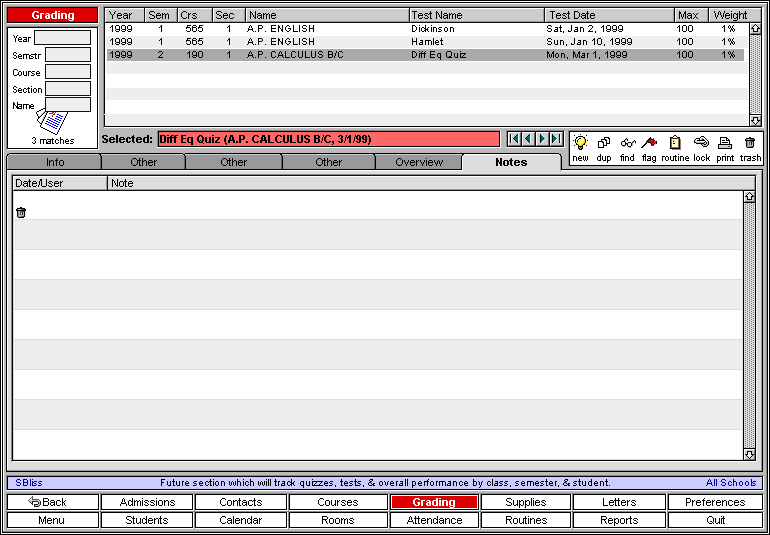The width and height of the screenshot is (770, 535).
Task: Click the dup duplicate record icon
Action: click(x=604, y=143)
